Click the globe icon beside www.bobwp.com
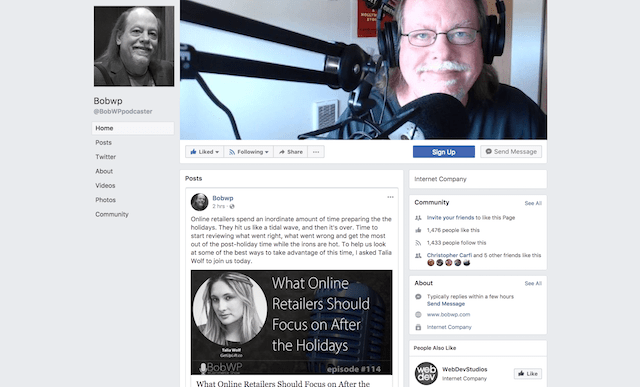Screen dimensions: 640x387 click(x=418, y=315)
